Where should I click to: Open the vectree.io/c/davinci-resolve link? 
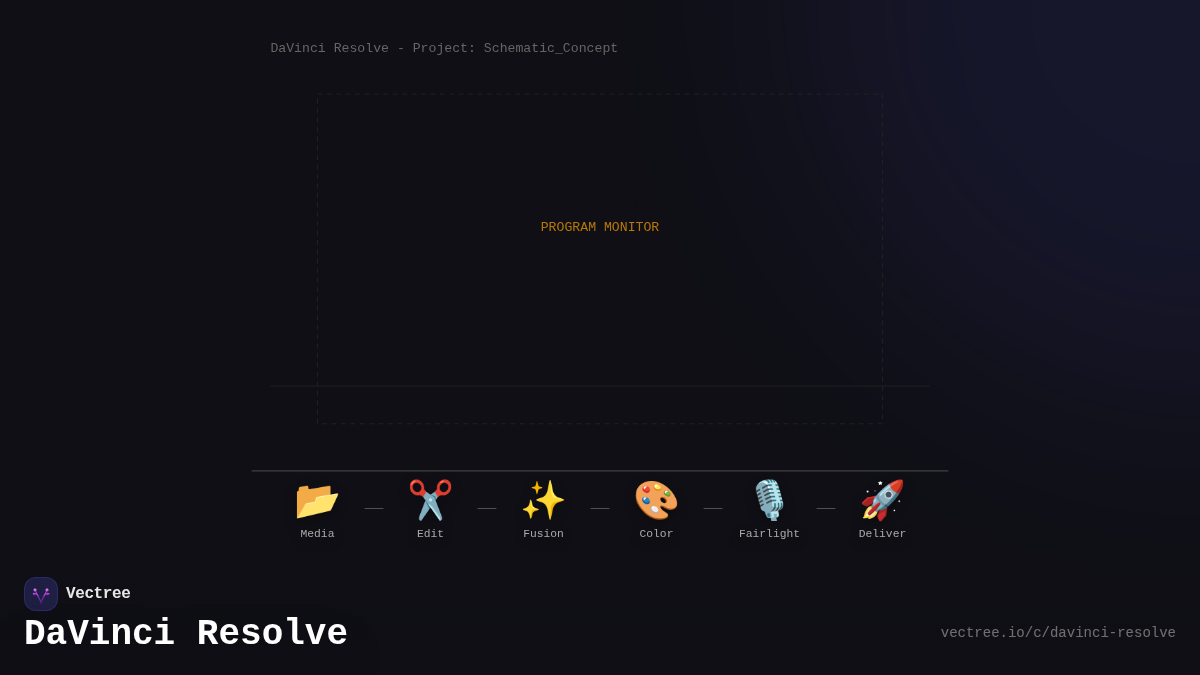click(x=1058, y=632)
